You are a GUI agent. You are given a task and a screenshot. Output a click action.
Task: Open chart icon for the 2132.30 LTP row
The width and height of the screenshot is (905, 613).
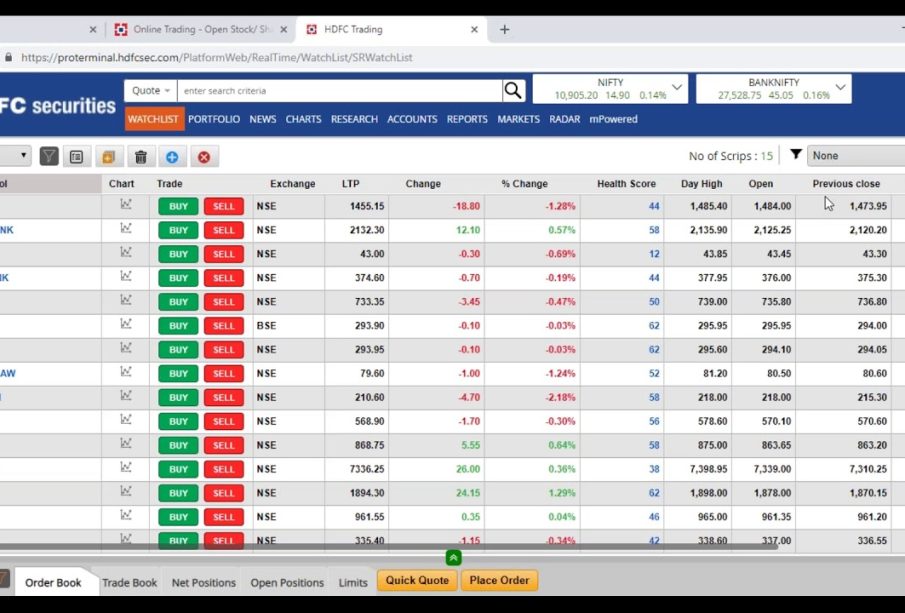point(126,228)
